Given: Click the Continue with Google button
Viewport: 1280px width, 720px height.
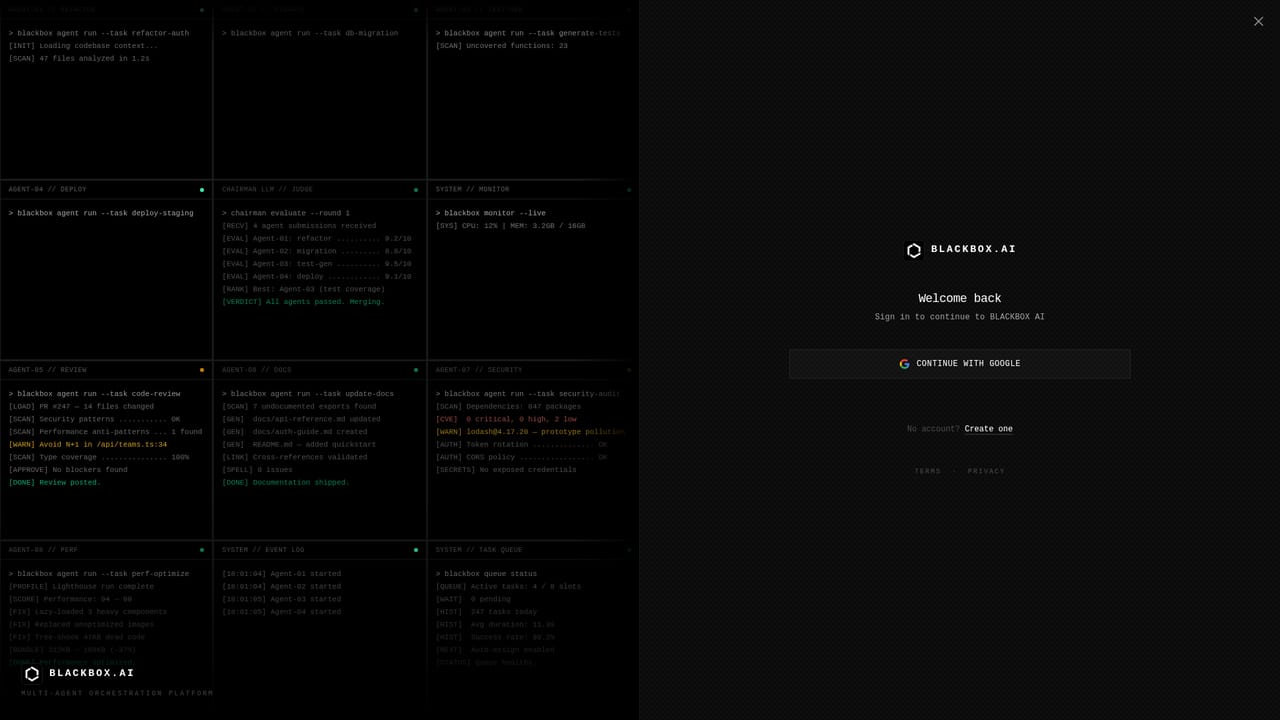Looking at the screenshot, I should pyautogui.click(x=960, y=364).
